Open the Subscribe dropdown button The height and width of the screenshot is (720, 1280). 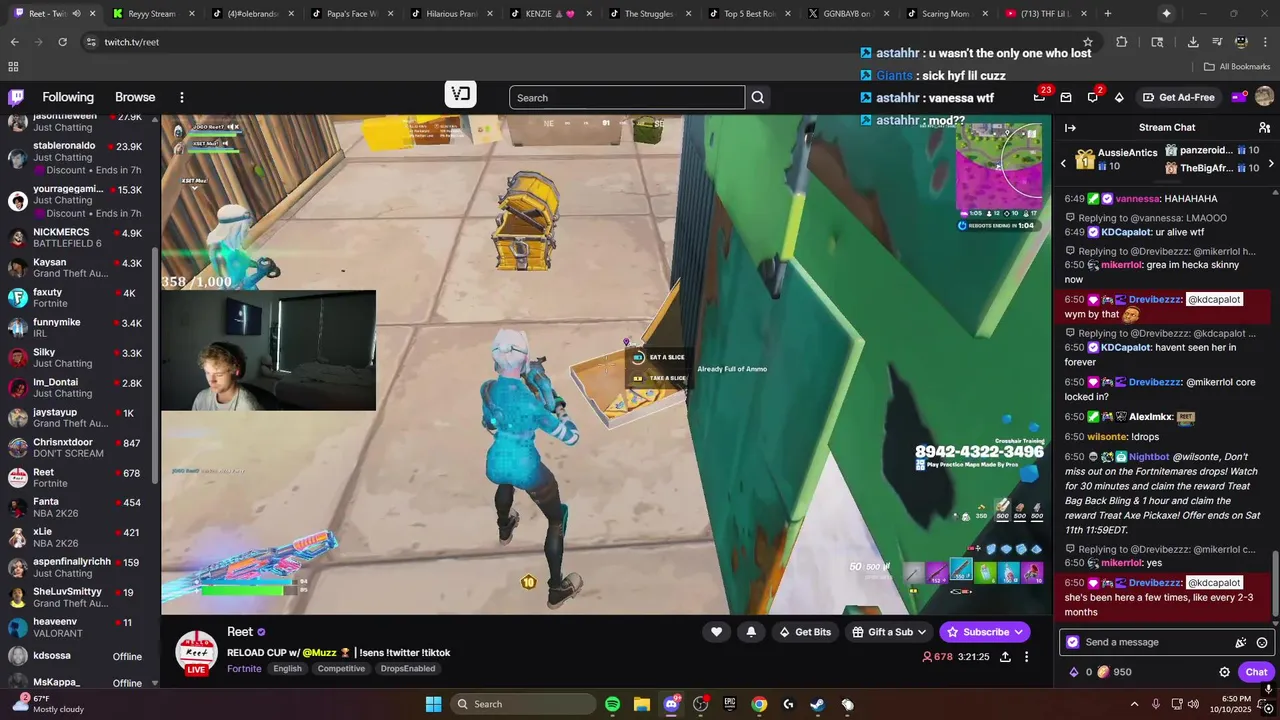[x=985, y=632]
